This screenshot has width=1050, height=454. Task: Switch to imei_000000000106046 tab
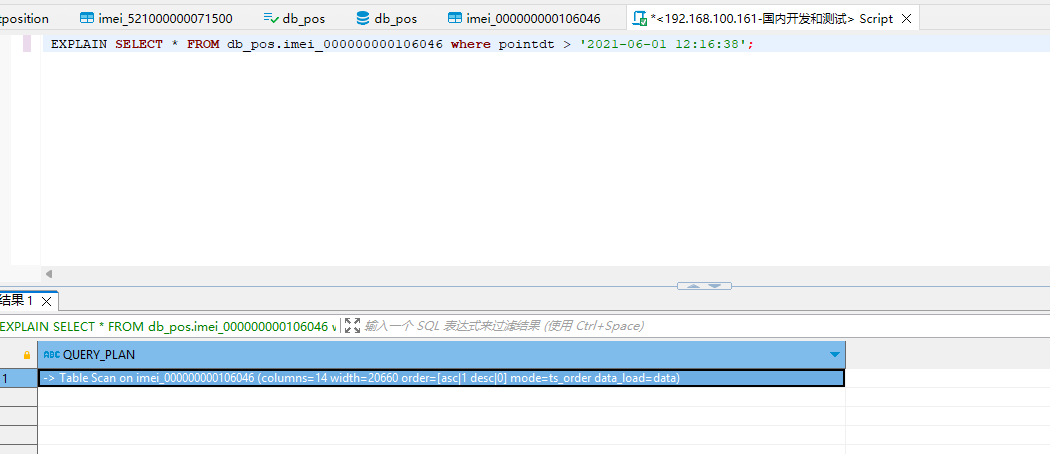(x=532, y=18)
